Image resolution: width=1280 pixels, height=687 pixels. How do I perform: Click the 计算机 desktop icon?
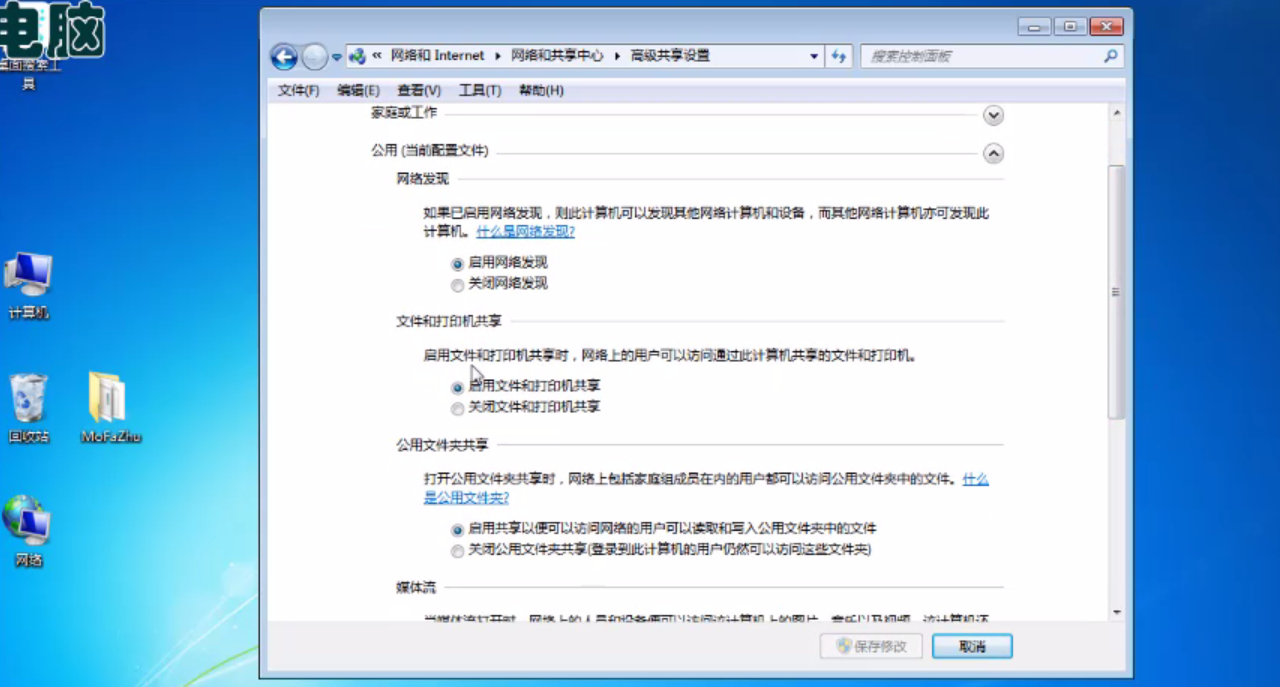click(28, 286)
